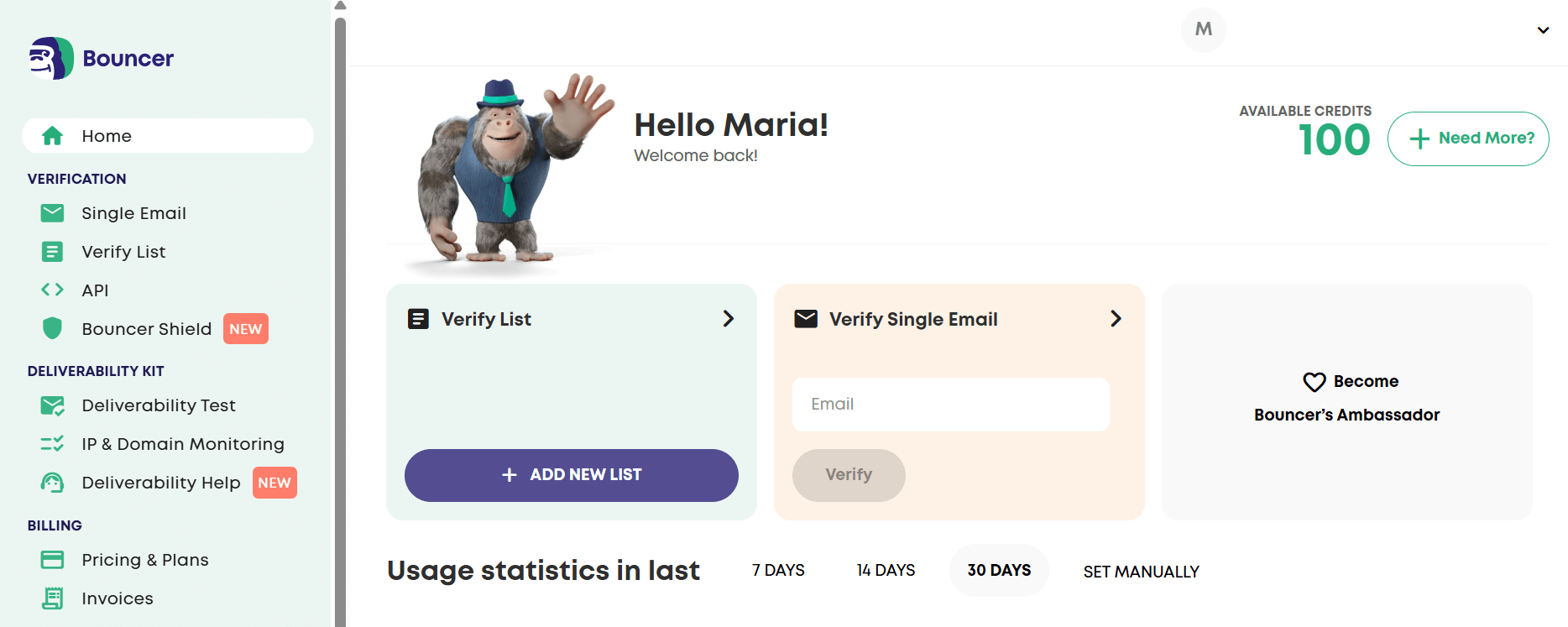Open the Verify Single Email card chevron
This screenshot has height=627, width=1568.
(x=1116, y=319)
